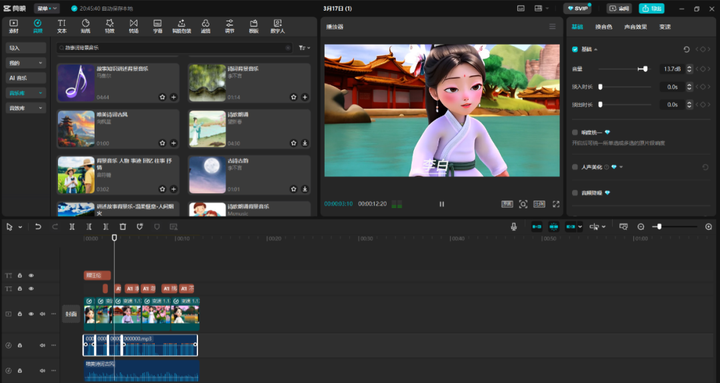Open the search filter dropdown

tap(304, 48)
